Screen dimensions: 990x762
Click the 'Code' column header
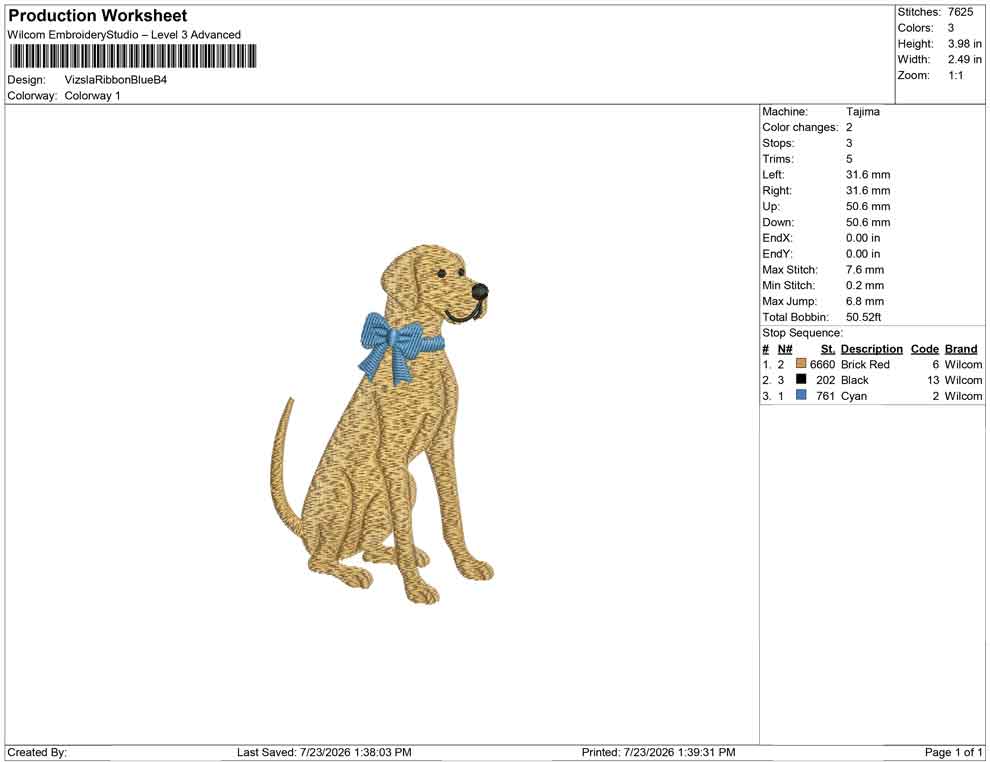(x=925, y=349)
